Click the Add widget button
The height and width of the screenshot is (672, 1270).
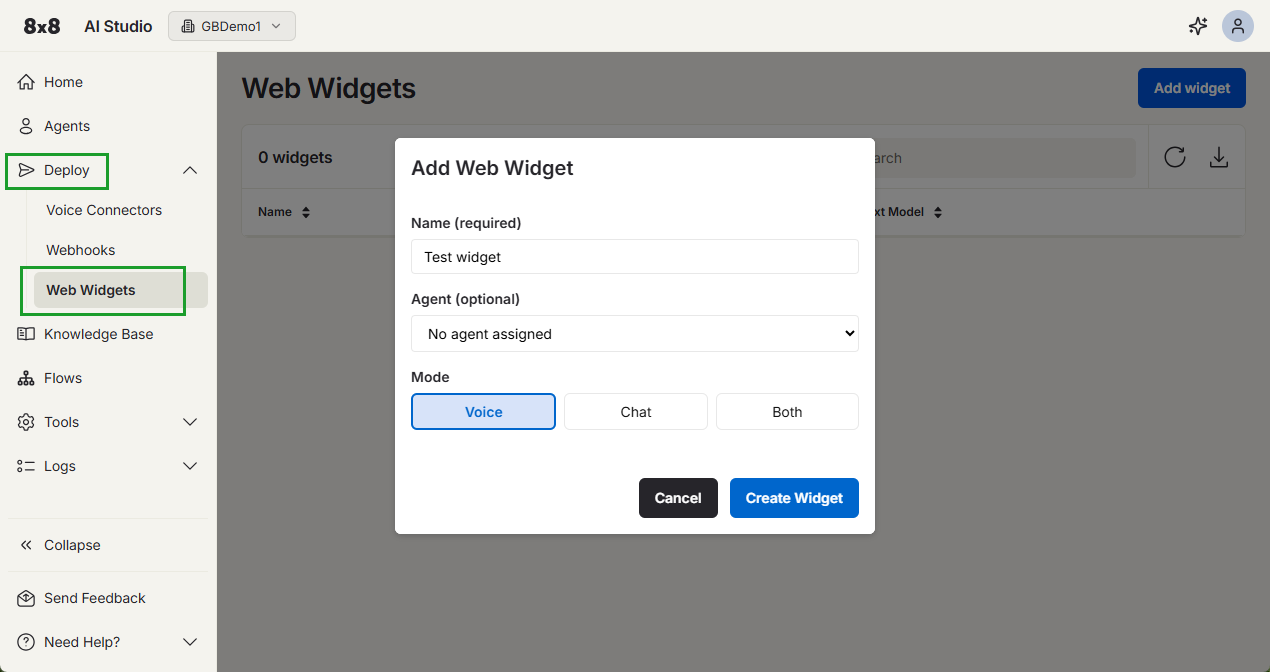coord(1192,88)
